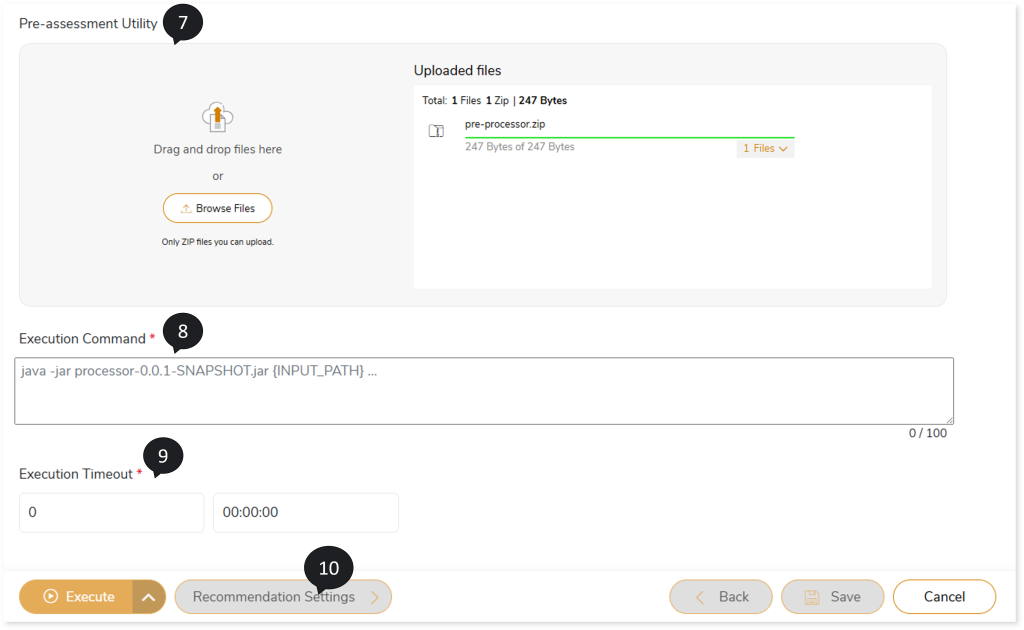1024x630 pixels.
Task: Click the pre-processor.zip upload progress bar
Action: [x=629, y=137]
